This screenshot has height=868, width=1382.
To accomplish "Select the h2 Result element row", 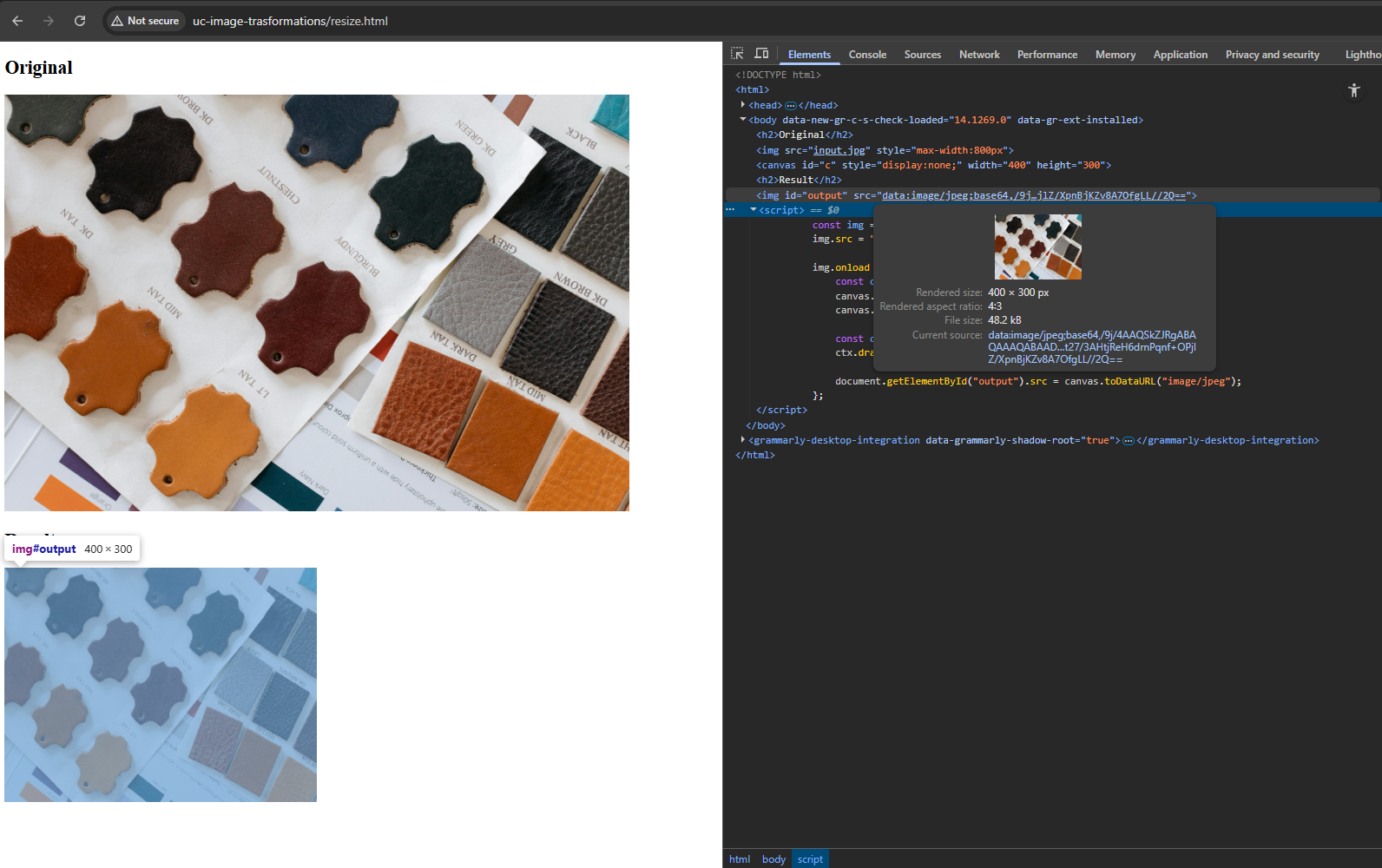I will coord(799,180).
